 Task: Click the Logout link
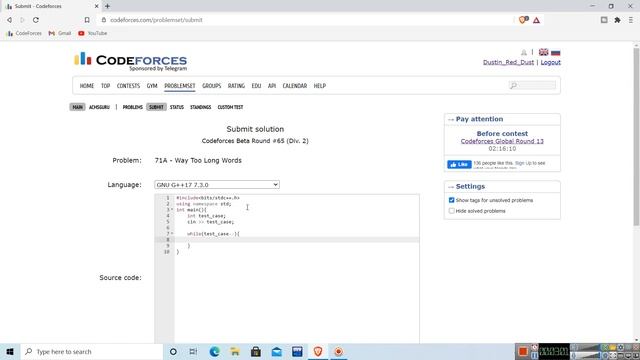click(551, 62)
